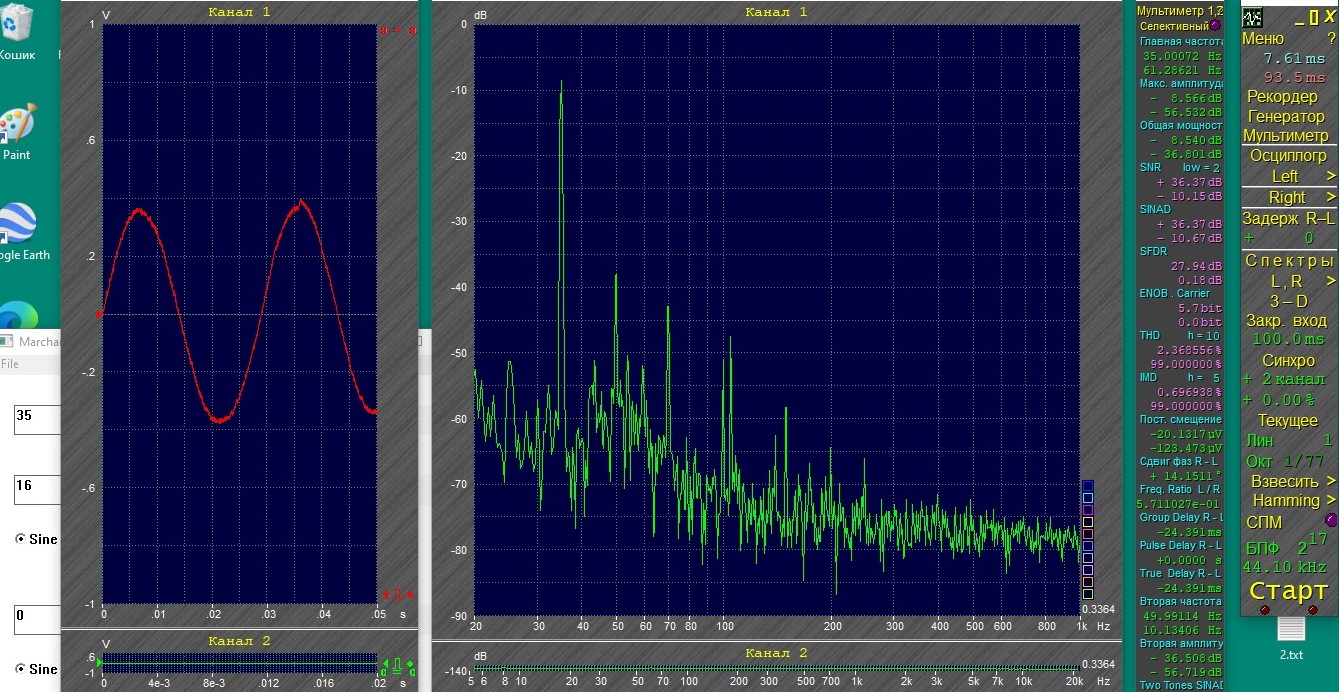Change the БПФ 2^17 FFT size
1339x692 pixels.
[1288, 546]
